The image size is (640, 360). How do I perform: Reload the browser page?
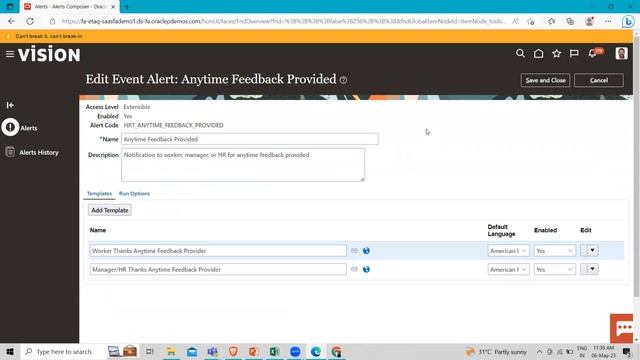pyautogui.click(x=30, y=21)
